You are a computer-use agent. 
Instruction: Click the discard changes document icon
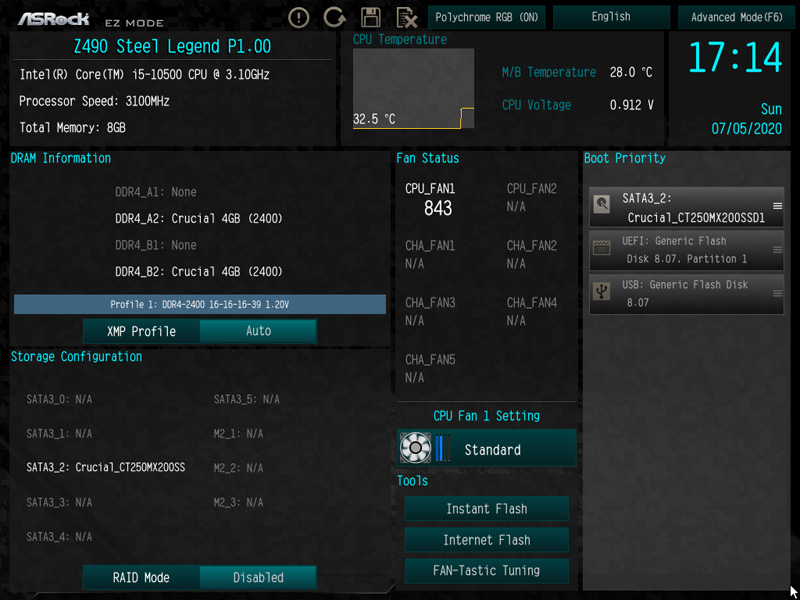tap(407, 18)
